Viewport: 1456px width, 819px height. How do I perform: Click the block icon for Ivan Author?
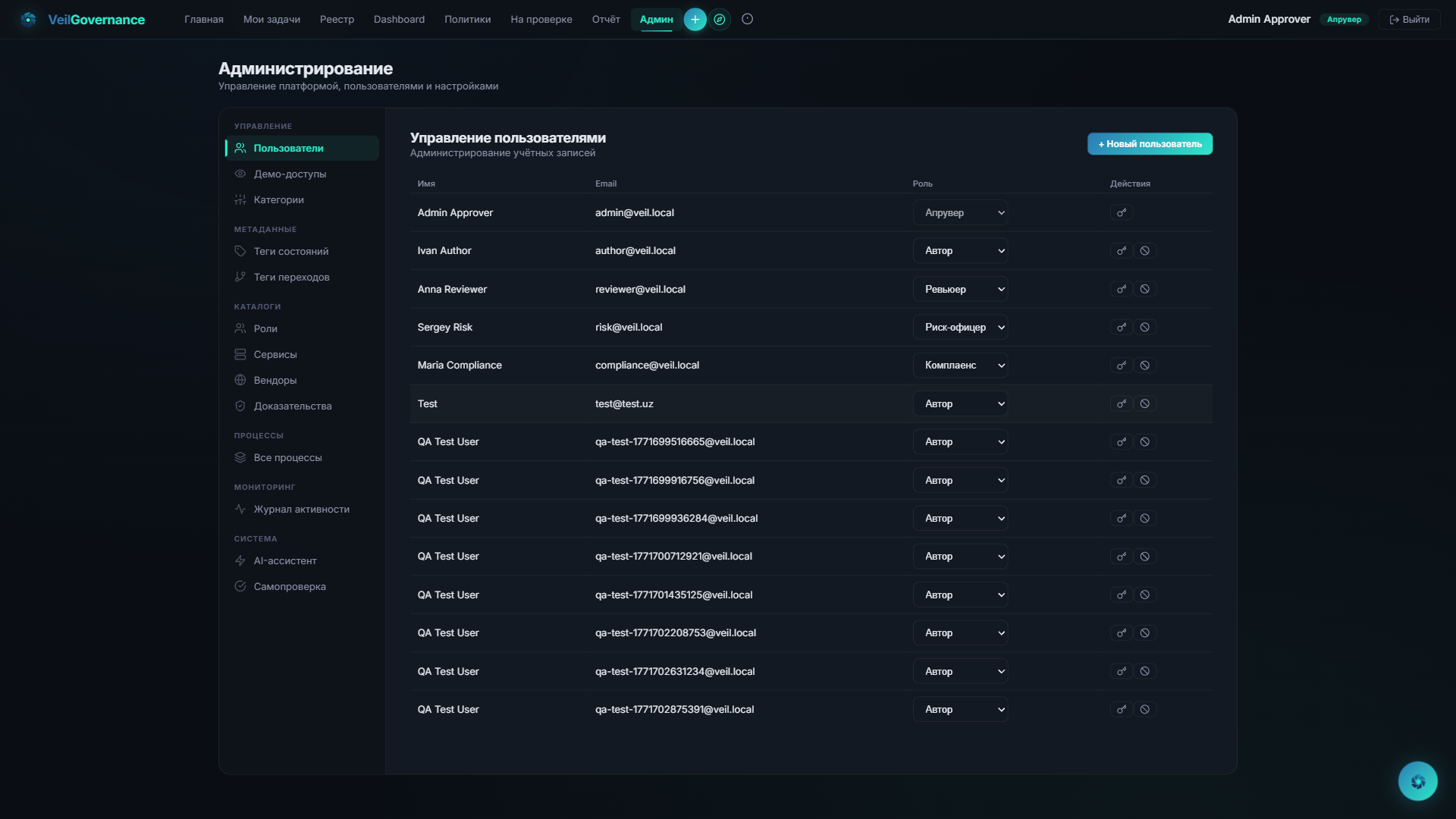click(x=1145, y=250)
